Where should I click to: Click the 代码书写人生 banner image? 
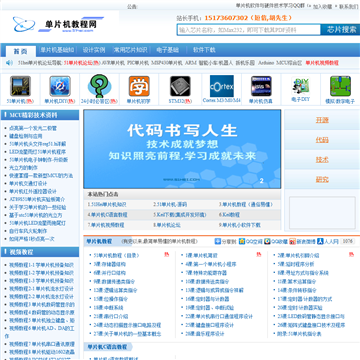[x=182, y=149]
